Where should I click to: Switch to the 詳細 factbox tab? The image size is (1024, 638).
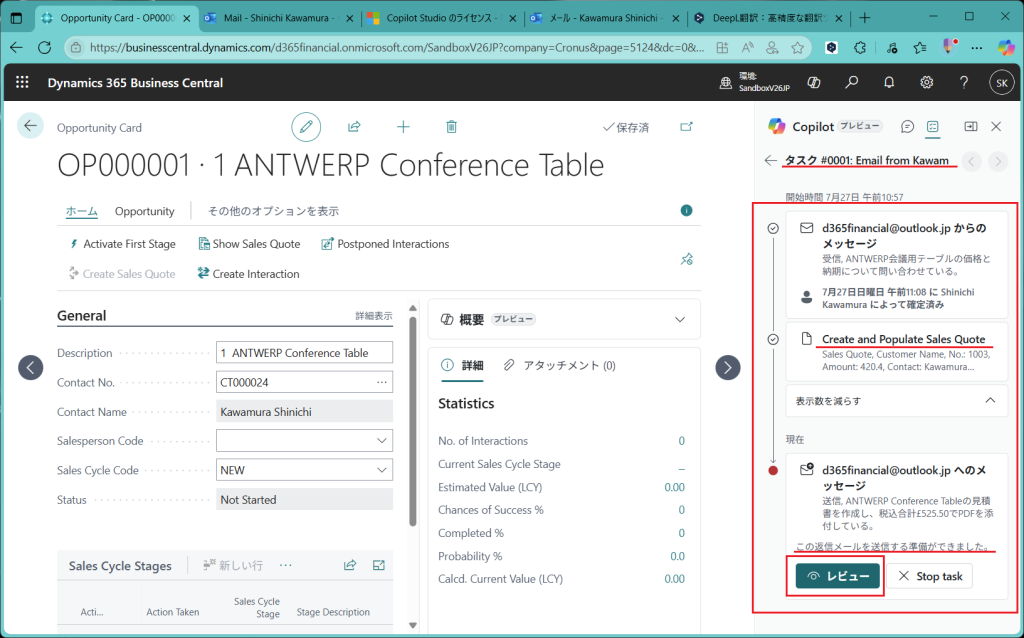click(463, 366)
